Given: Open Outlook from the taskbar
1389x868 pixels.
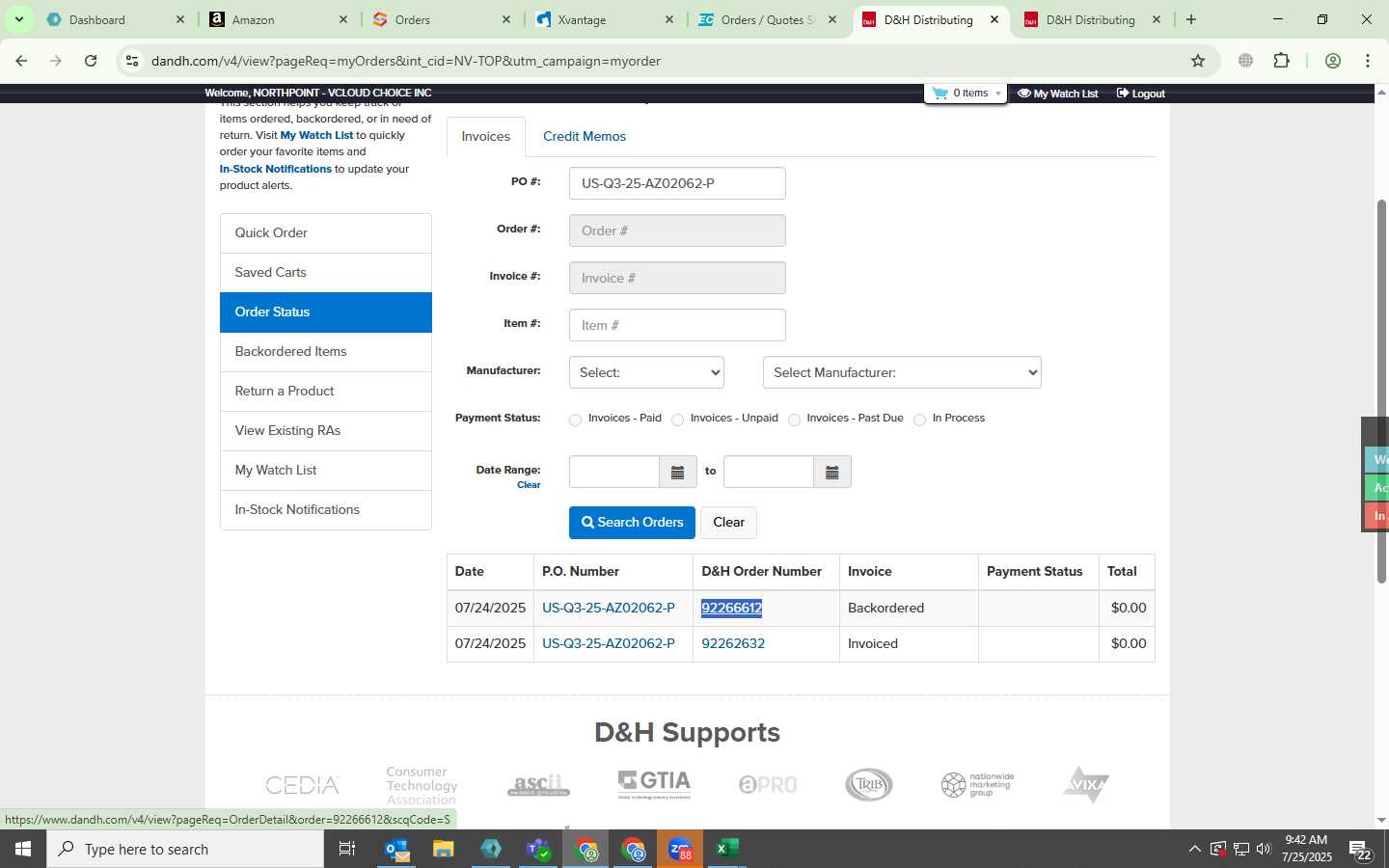Looking at the screenshot, I should (x=397, y=849).
